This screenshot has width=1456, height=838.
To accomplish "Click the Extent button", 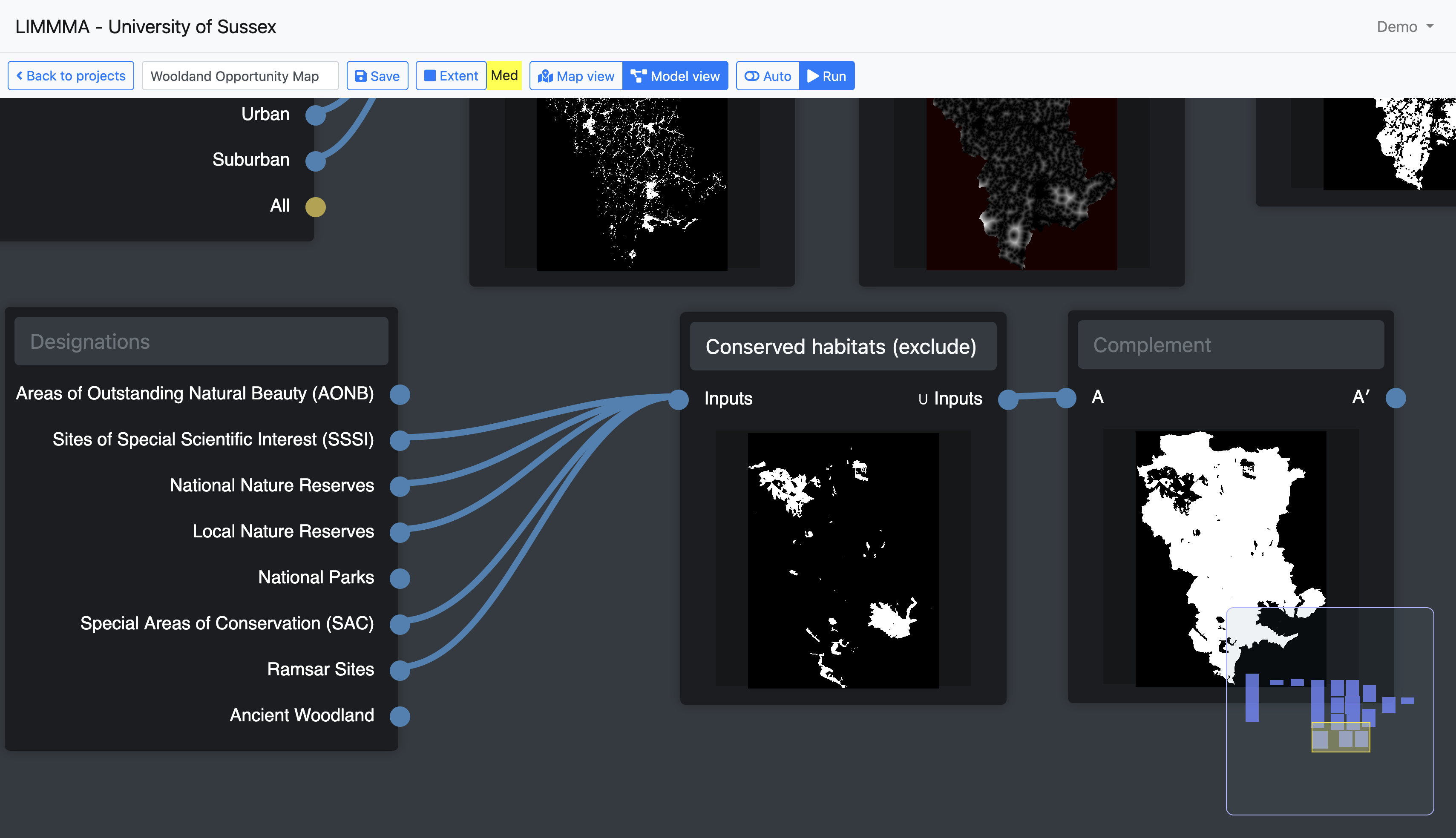I will (x=452, y=76).
